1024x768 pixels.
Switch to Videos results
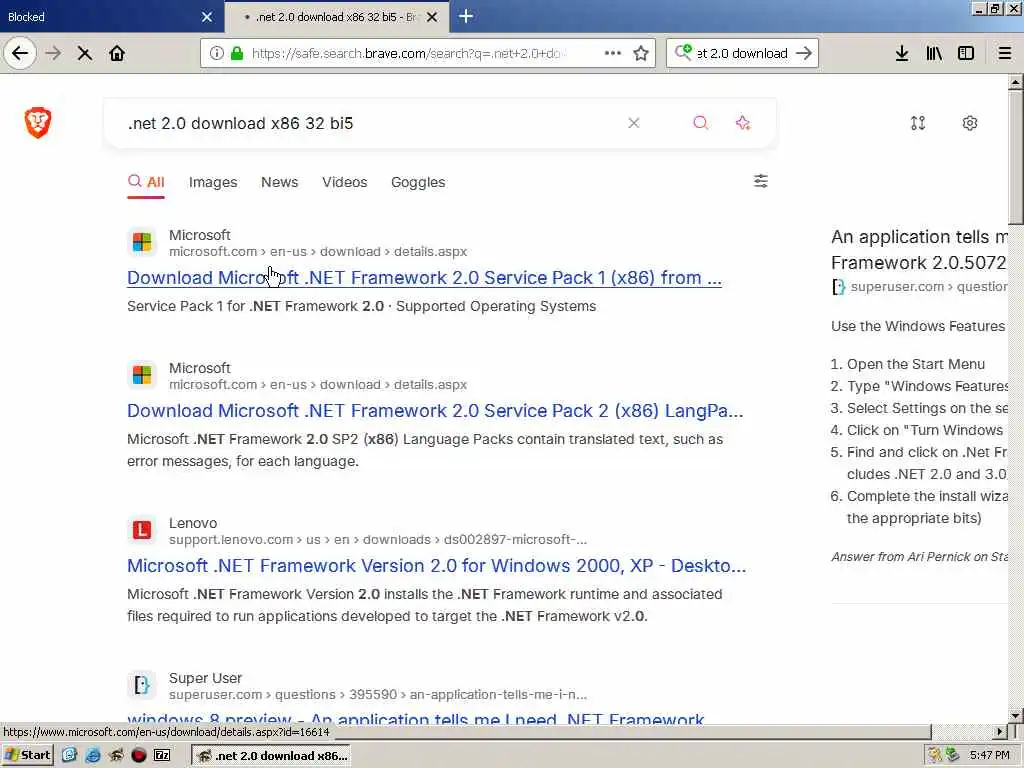coord(344,182)
